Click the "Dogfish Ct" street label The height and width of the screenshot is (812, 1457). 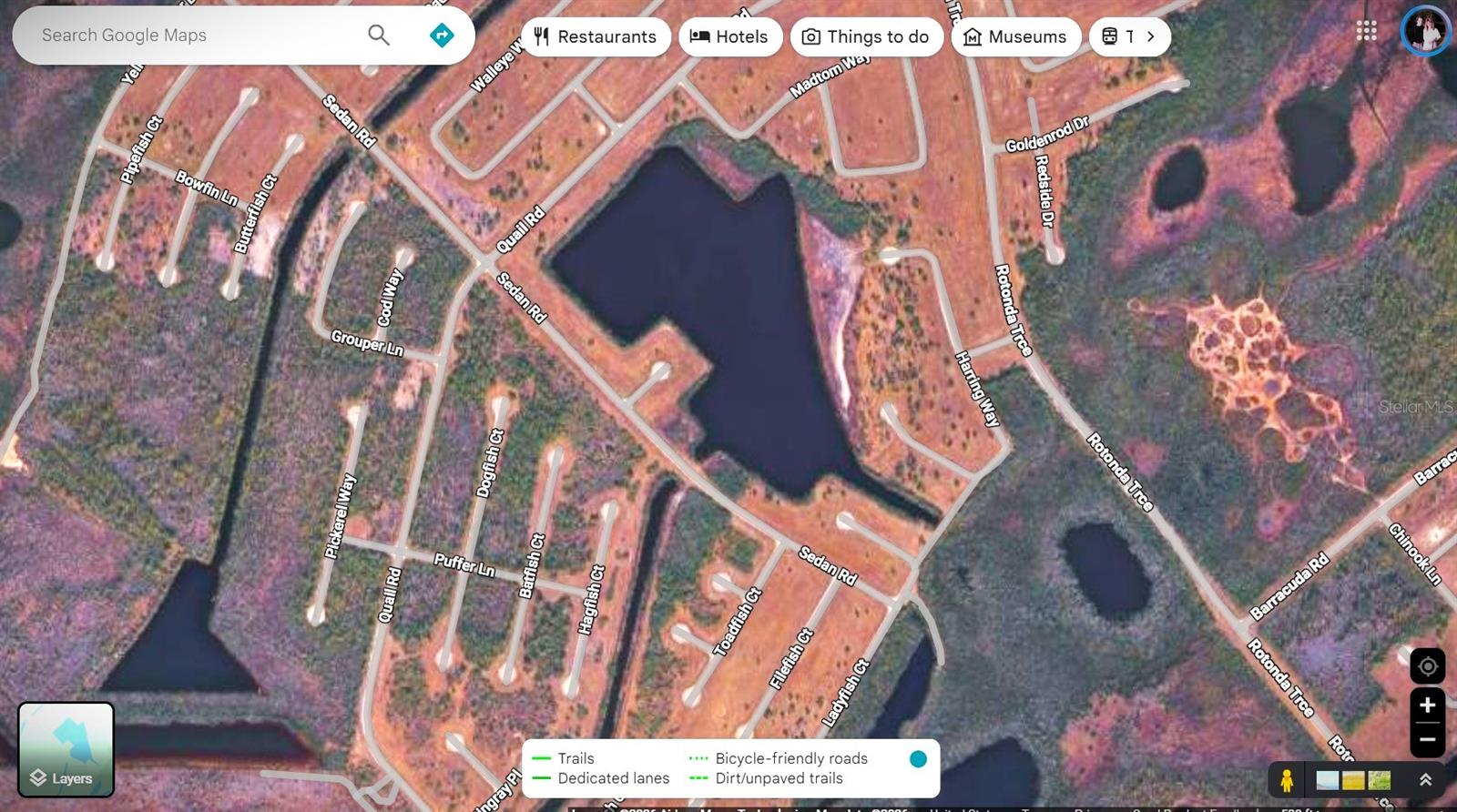tap(490, 463)
